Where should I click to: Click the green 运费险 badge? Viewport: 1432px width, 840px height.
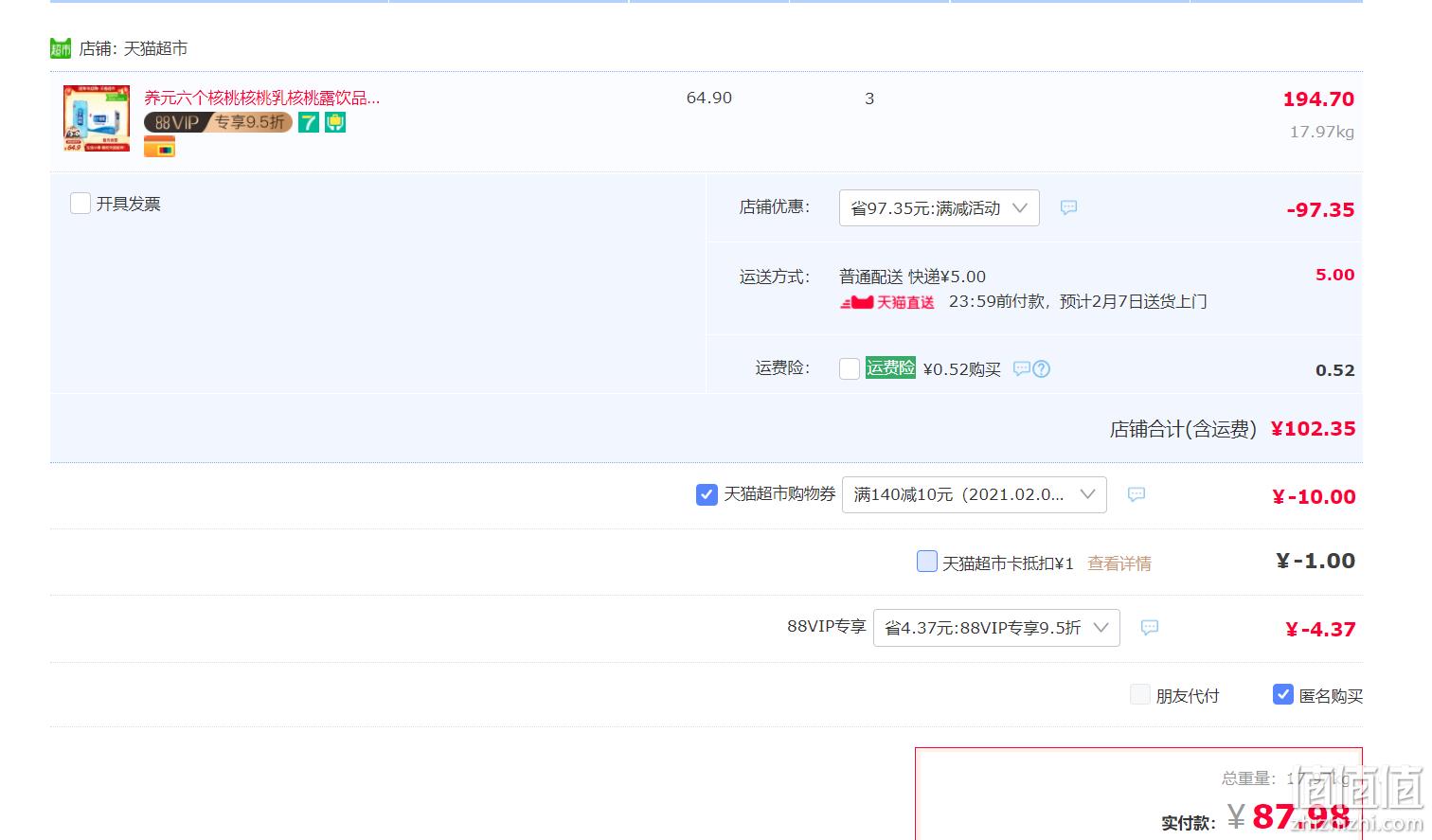point(890,367)
